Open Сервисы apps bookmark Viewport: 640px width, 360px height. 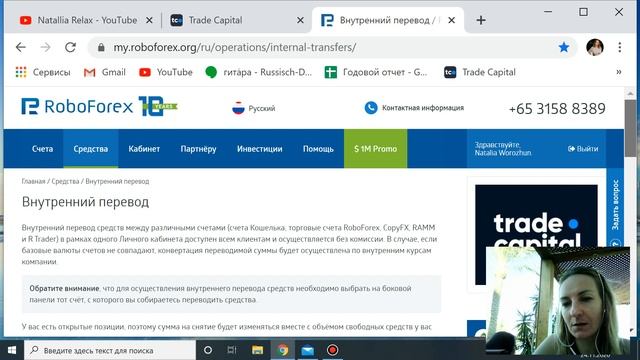(43, 72)
